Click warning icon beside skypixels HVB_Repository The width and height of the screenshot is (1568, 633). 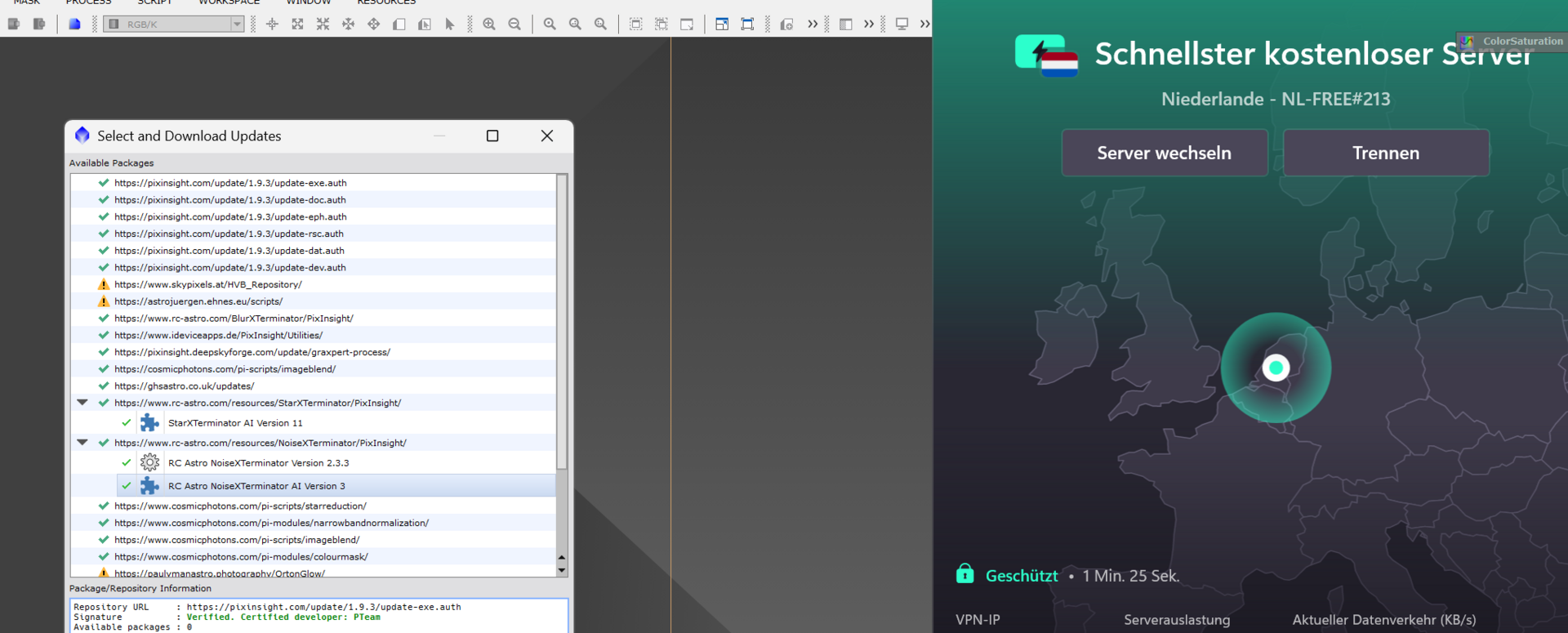(104, 284)
